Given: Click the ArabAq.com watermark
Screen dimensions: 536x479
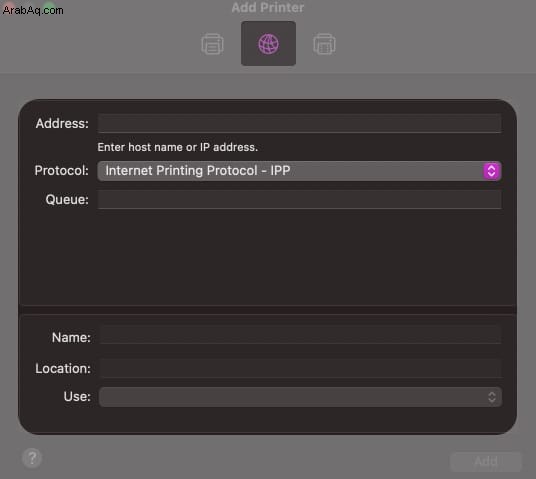Looking at the screenshot, I should [33, 10].
